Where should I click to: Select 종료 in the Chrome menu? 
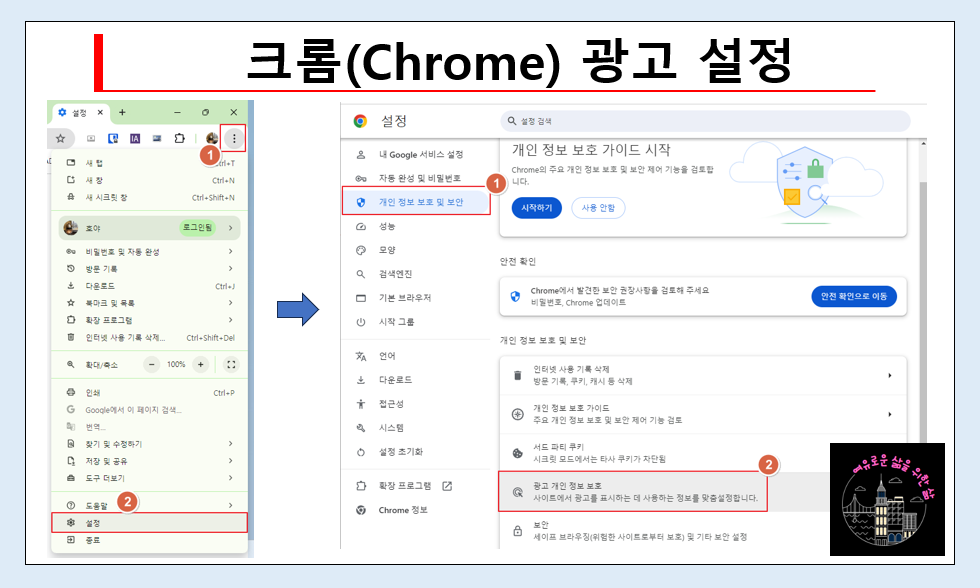tap(149, 540)
